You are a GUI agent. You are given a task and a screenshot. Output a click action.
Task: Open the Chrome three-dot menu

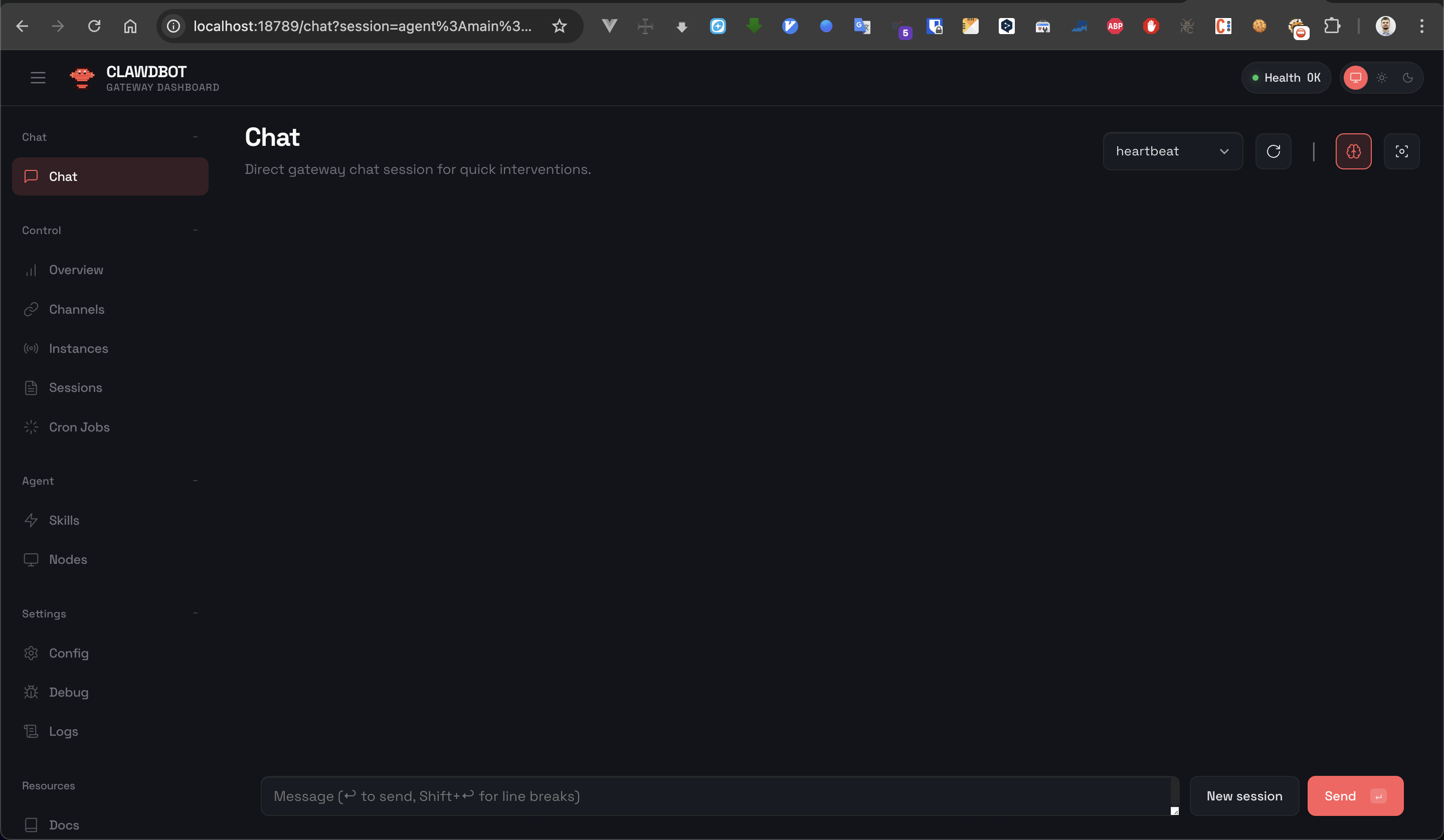(1421, 26)
